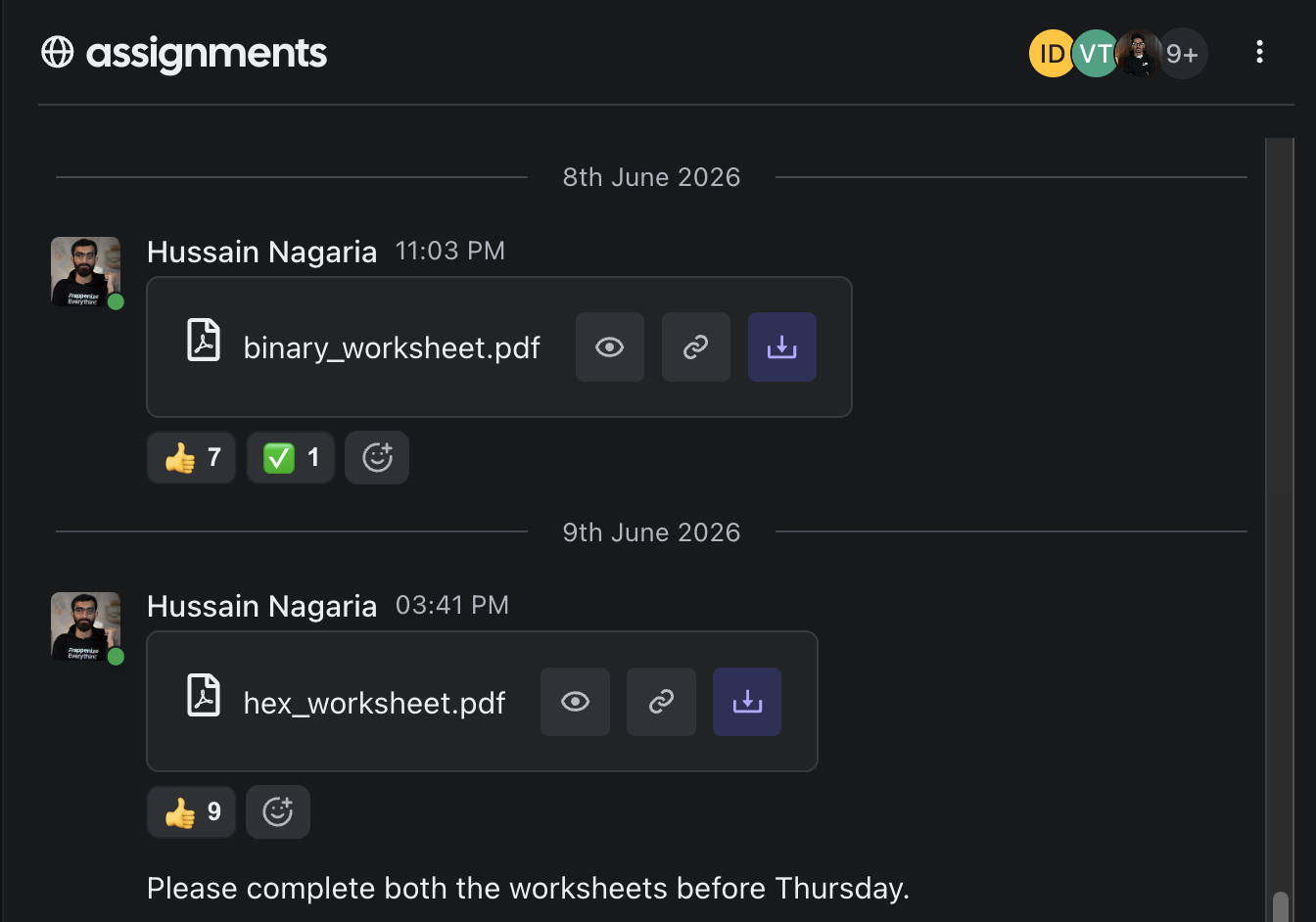The height and width of the screenshot is (922, 1316).
Task: Toggle thumbs up reaction with 9 votes
Action: [192, 811]
